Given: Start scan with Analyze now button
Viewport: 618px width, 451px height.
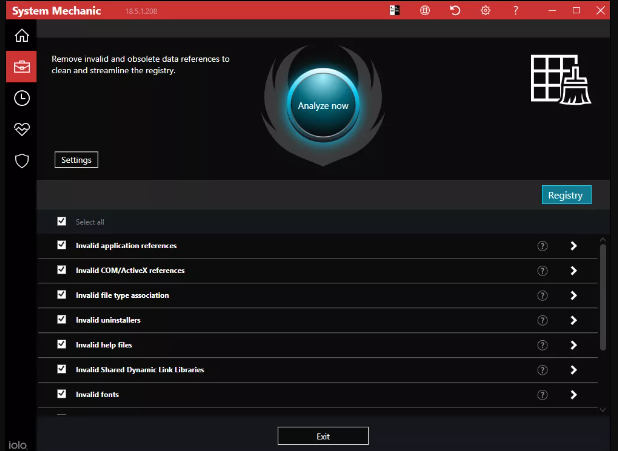Looking at the screenshot, I should coord(323,105).
